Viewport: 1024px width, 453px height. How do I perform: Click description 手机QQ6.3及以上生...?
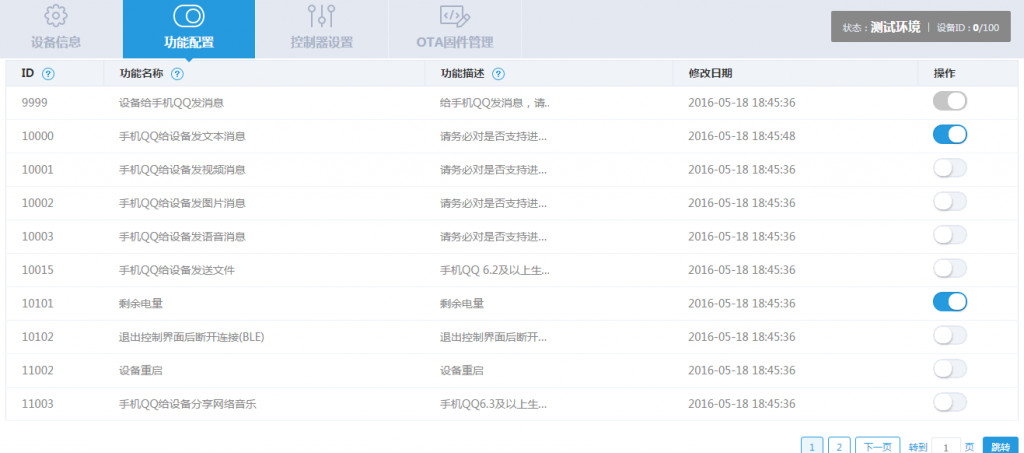point(493,403)
